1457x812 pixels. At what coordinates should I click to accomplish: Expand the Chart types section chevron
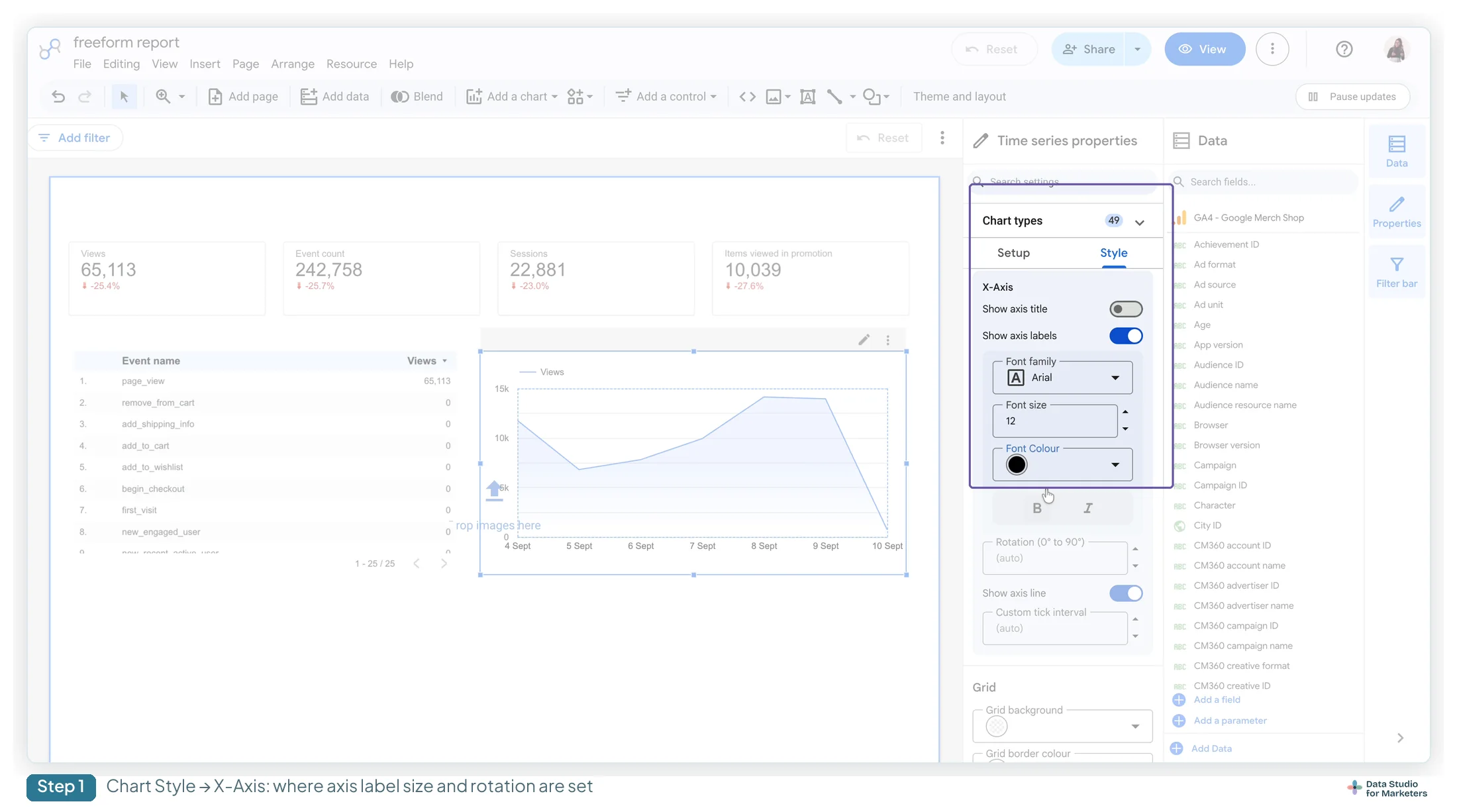(1139, 223)
